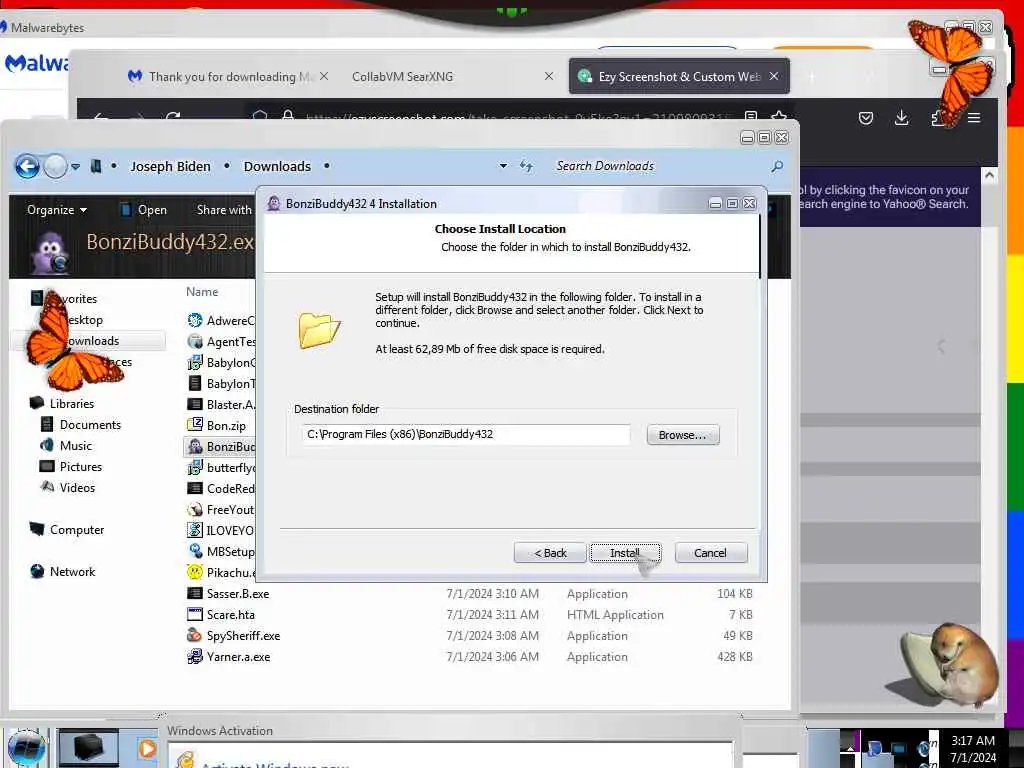The width and height of the screenshot is (1024, 768).
Task: Click the browser page scrollbar up arrow
Action: pos(989,176)
